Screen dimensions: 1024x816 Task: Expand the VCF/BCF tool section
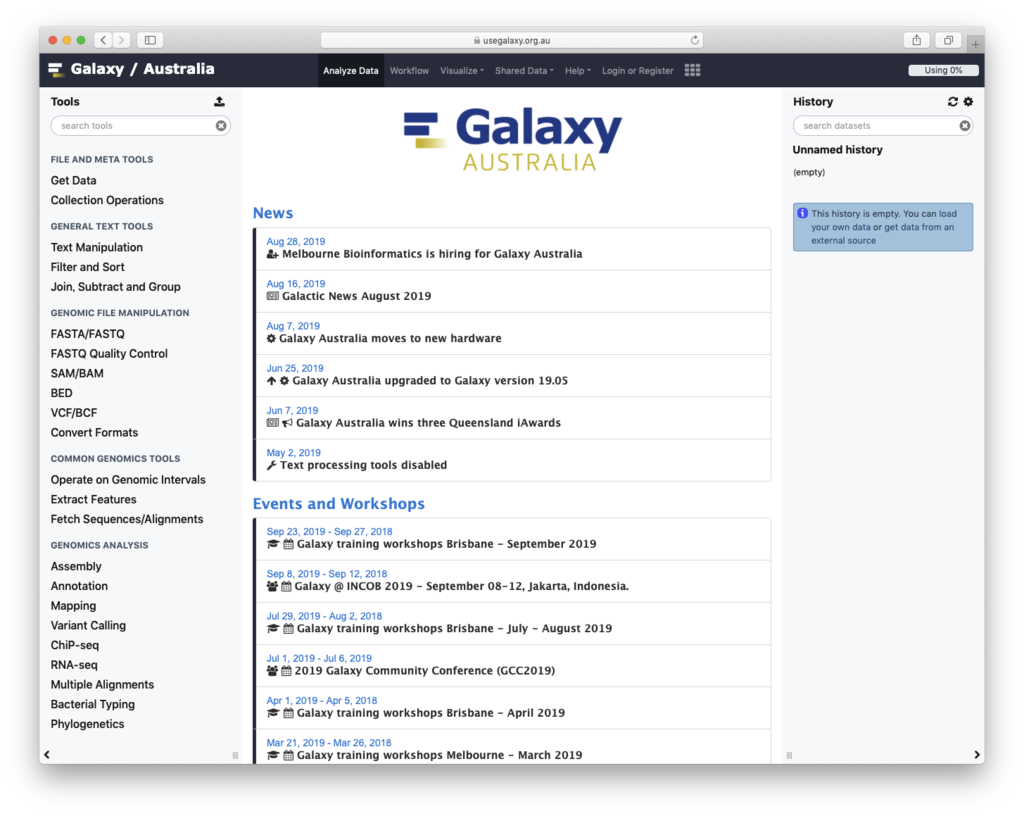74,413
